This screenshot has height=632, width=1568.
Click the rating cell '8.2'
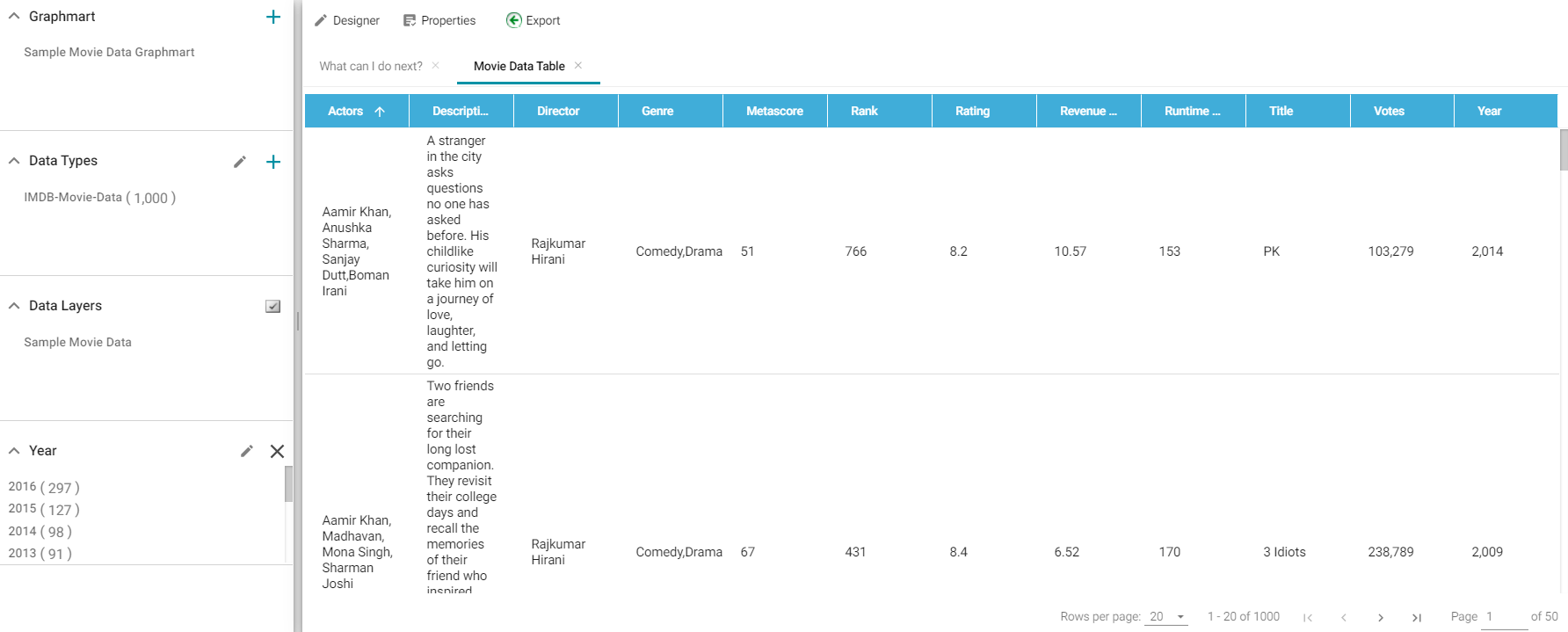pyautogui.click(x=958, y=251)
